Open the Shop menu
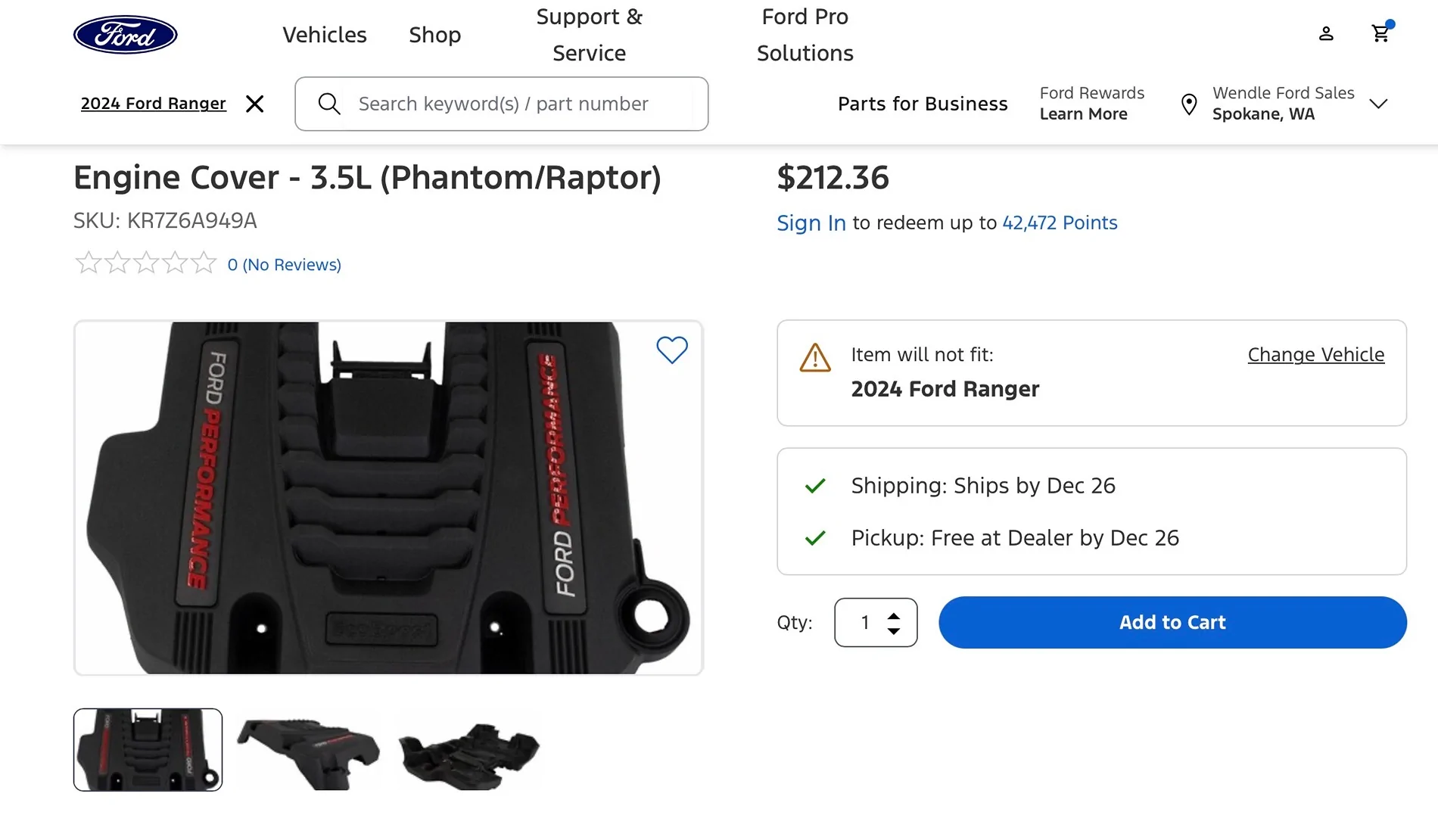Viewport: 1438px width, 840px height. coord(435,34)
